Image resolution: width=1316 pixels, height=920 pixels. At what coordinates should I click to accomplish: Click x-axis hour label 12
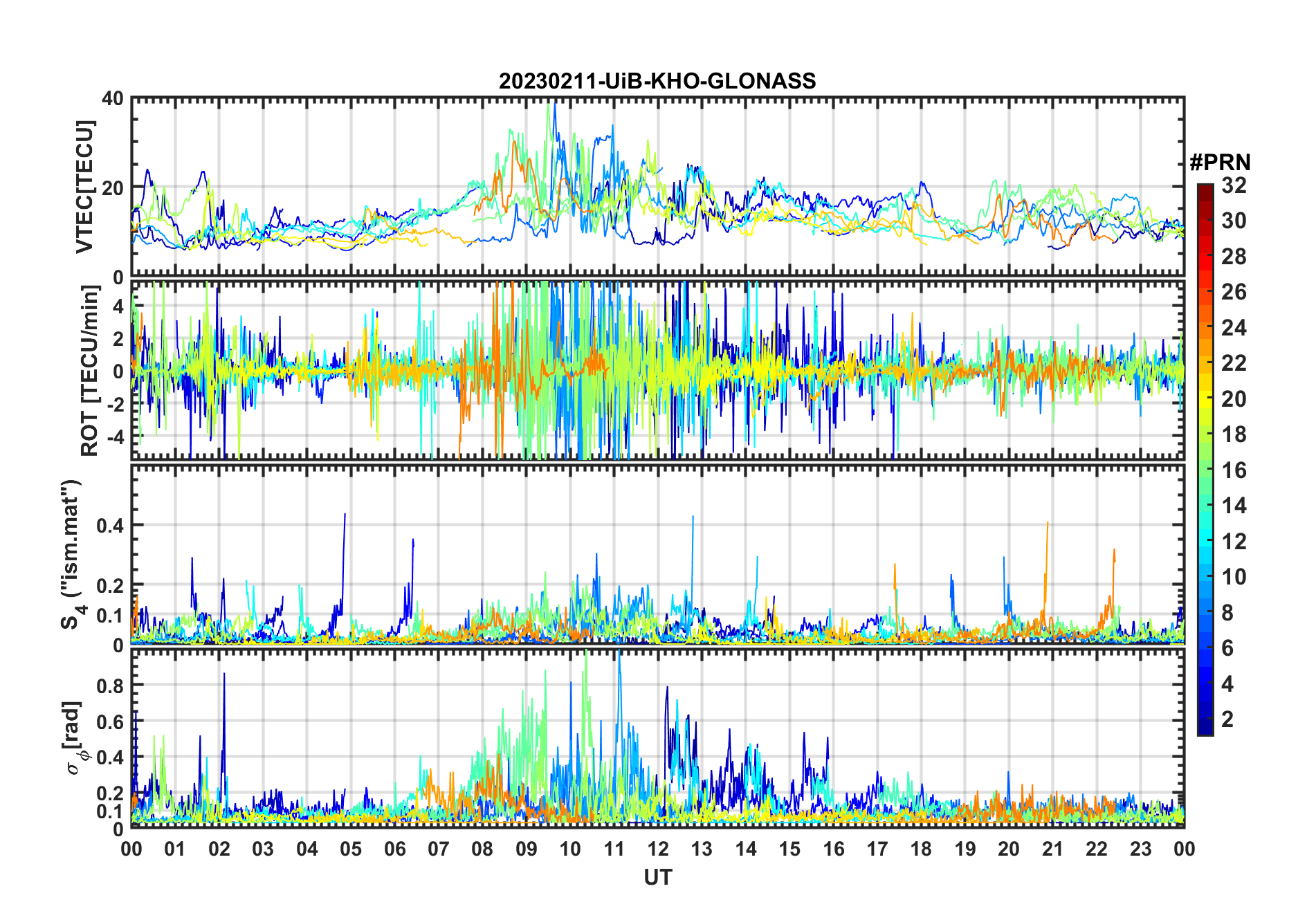pos(657,849)
